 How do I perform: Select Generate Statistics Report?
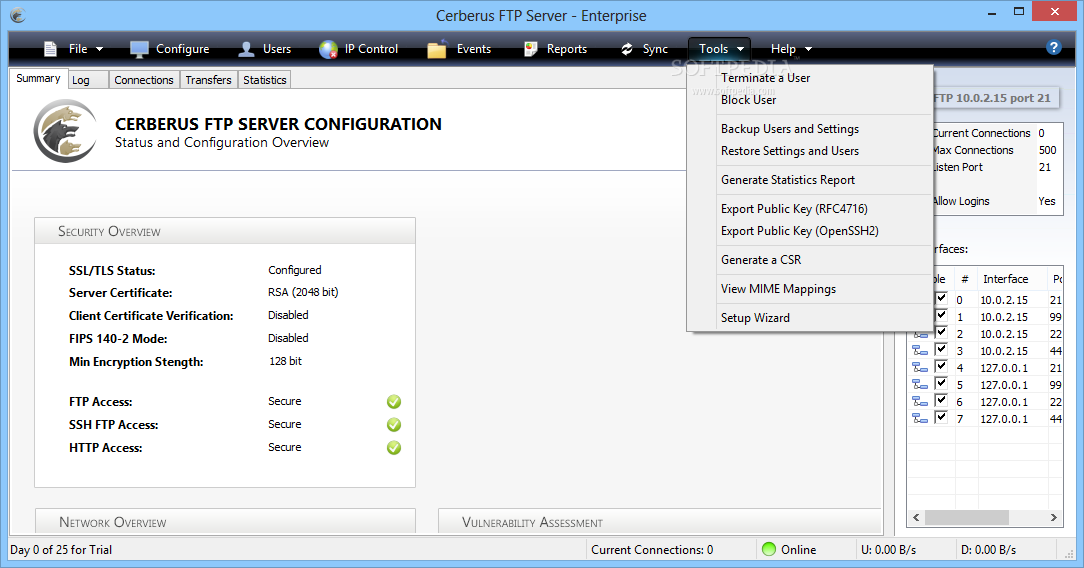(811, 180)
